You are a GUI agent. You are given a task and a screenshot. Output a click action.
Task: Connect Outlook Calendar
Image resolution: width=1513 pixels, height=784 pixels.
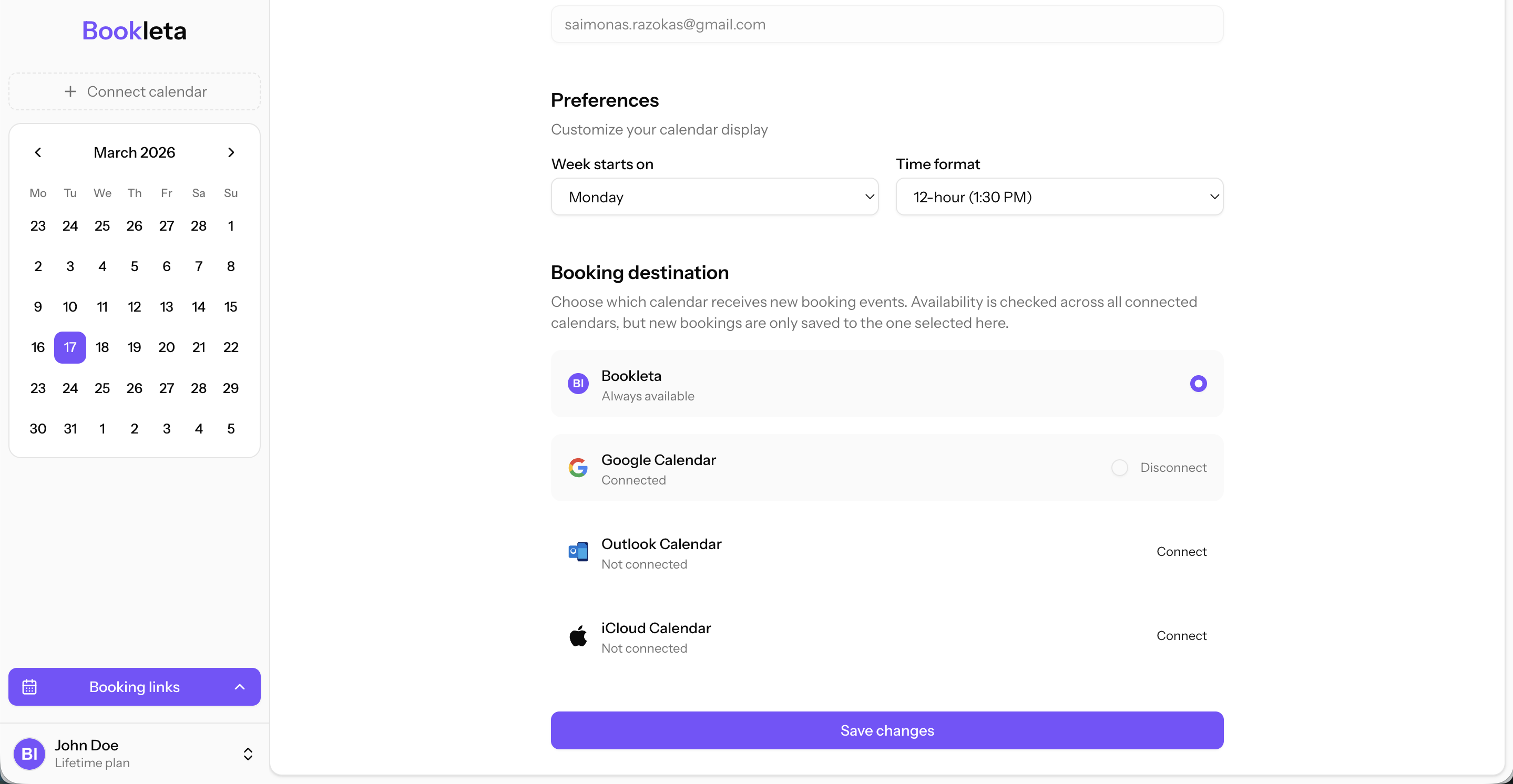[x=1181, y=551]
